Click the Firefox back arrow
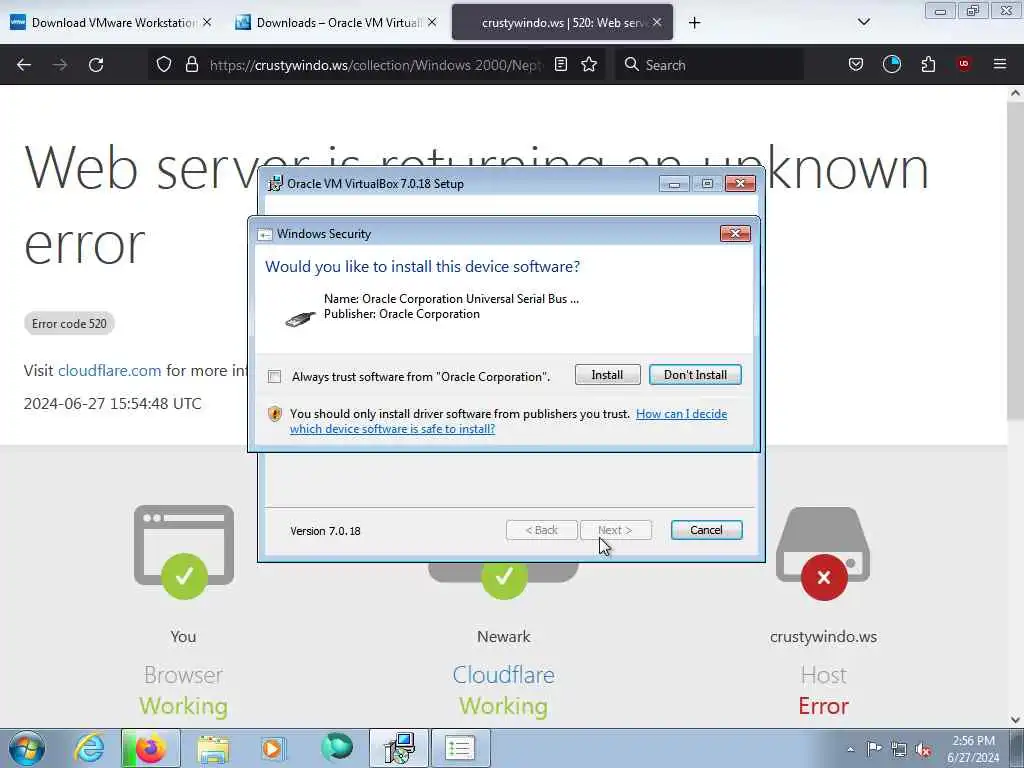Screen dimensions: 1024x768 [24, 65]
